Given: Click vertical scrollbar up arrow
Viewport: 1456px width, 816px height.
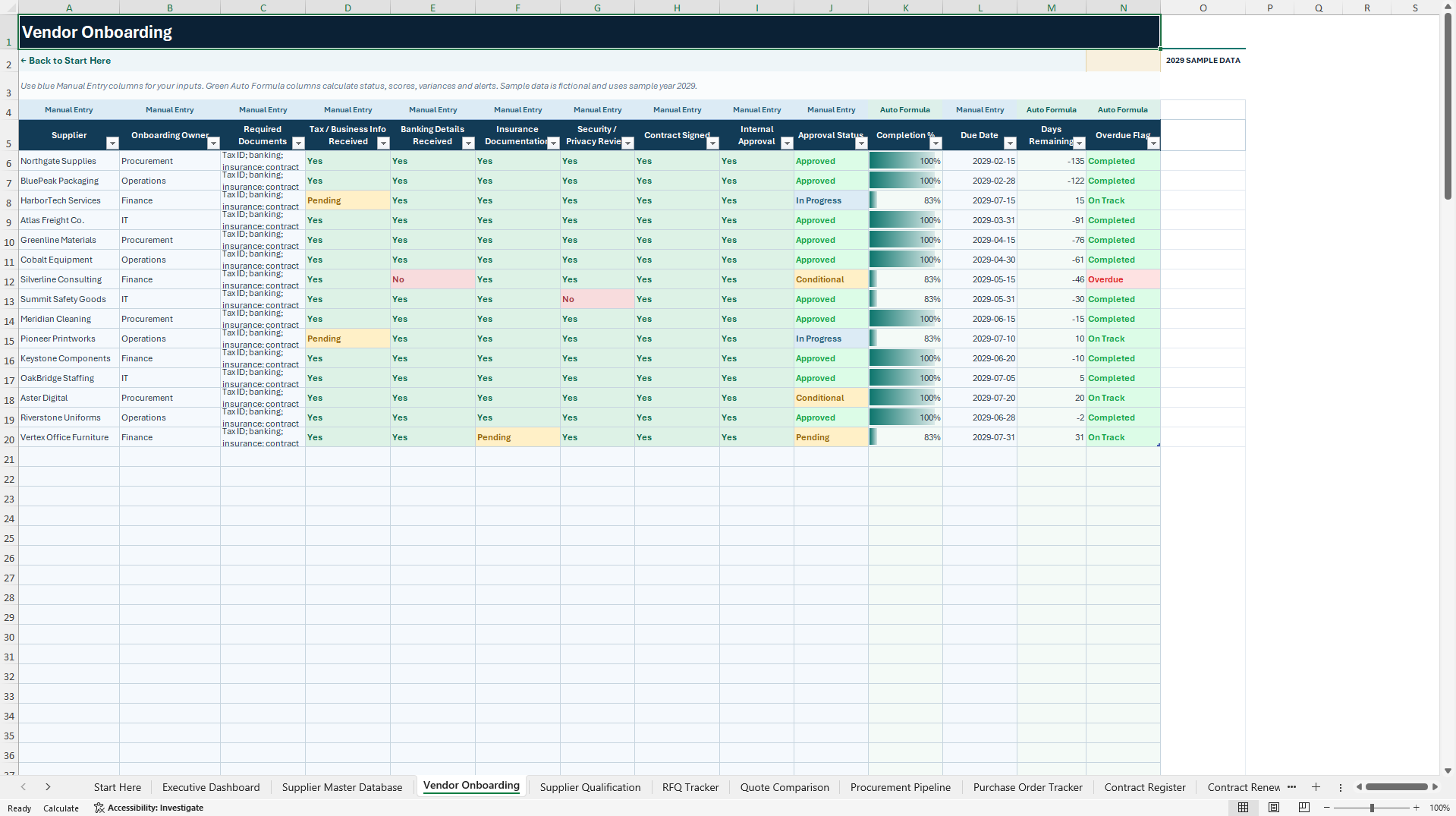Looking at the screenshot, I should click(1448, 6).
